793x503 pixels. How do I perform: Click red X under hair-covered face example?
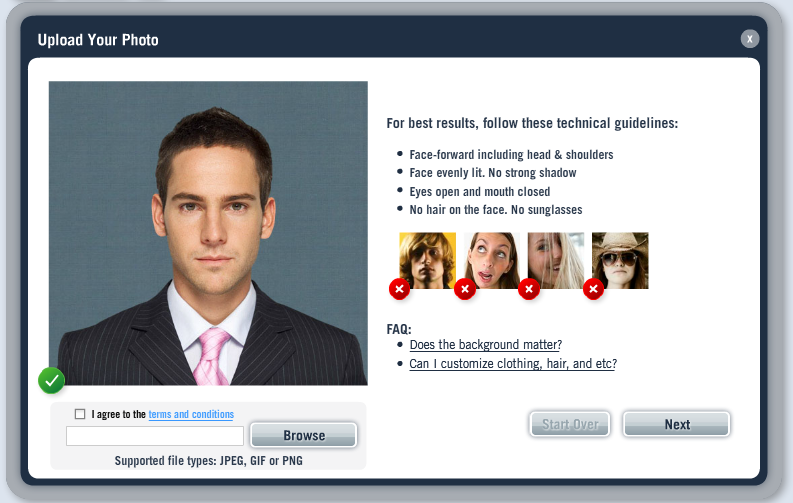529,289
